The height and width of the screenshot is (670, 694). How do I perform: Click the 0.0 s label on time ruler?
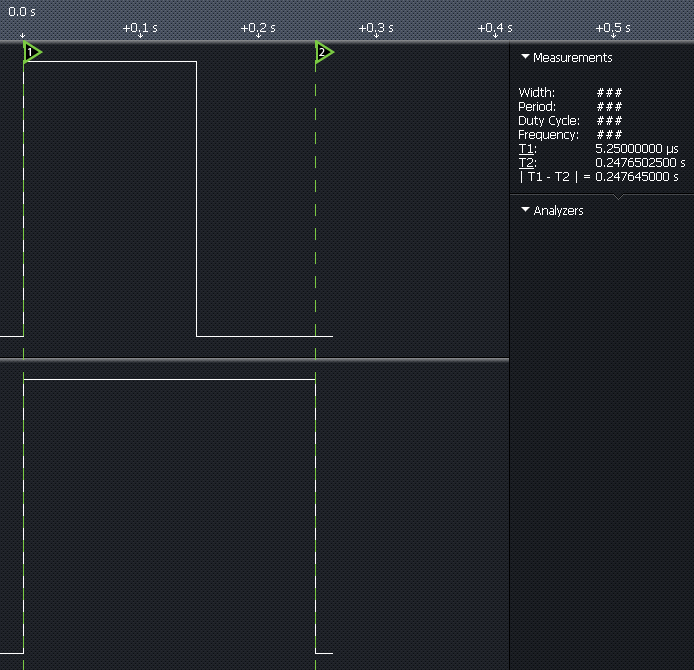coord(22,12)
